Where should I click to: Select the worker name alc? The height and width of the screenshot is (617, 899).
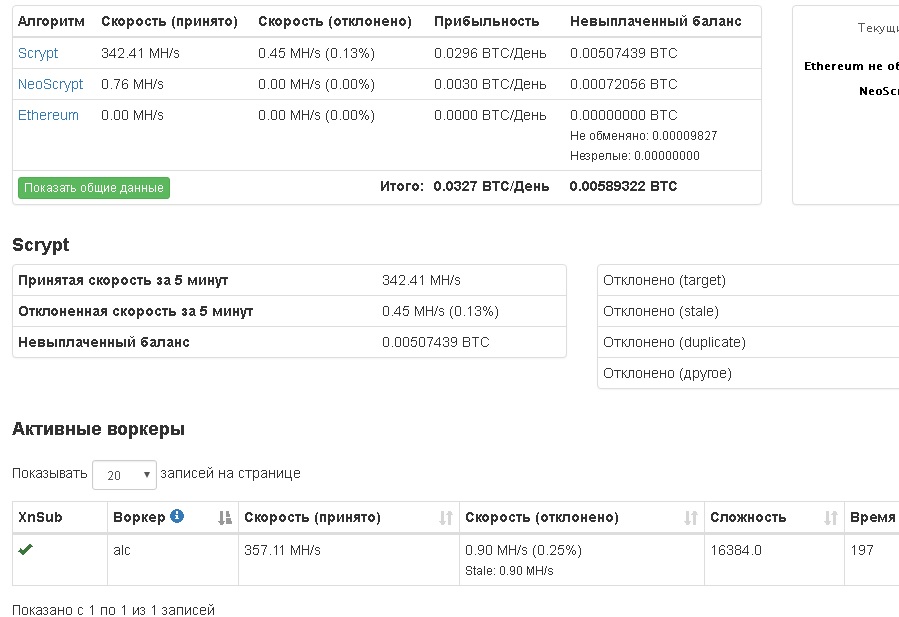pyautogui.click(x=122, y=550)
